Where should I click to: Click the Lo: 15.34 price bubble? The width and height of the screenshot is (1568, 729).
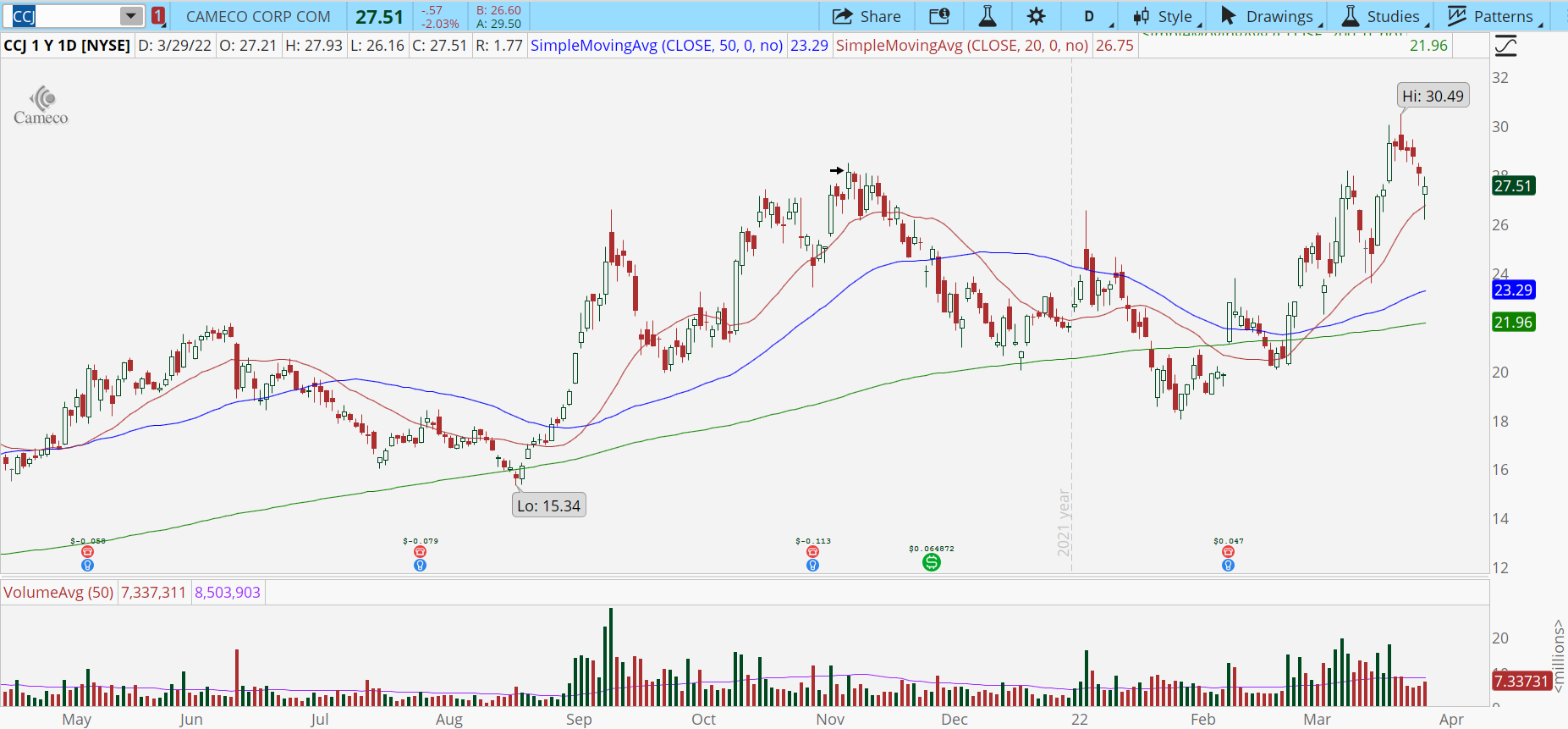click(548, 505)
